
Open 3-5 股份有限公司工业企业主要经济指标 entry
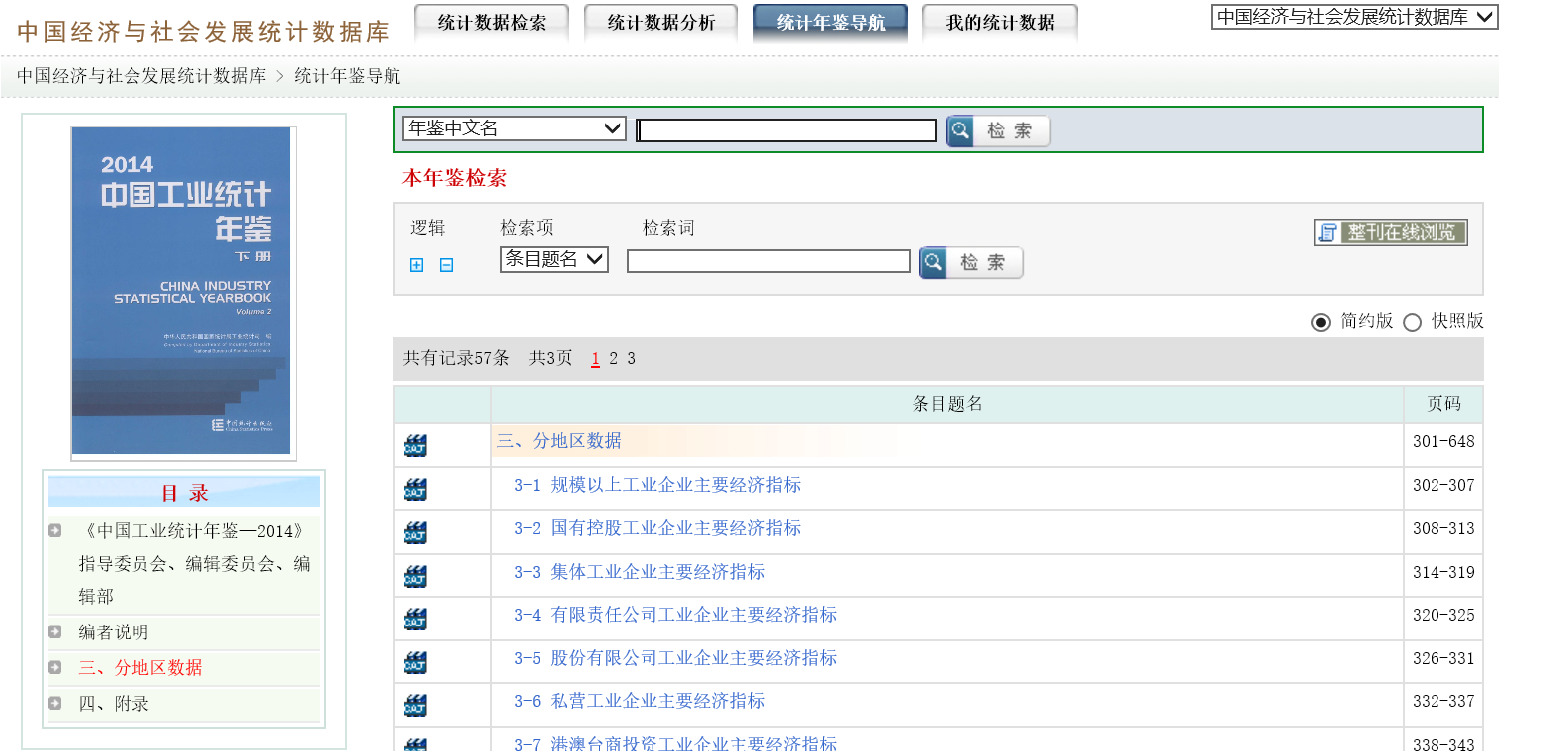pos(675,658)
